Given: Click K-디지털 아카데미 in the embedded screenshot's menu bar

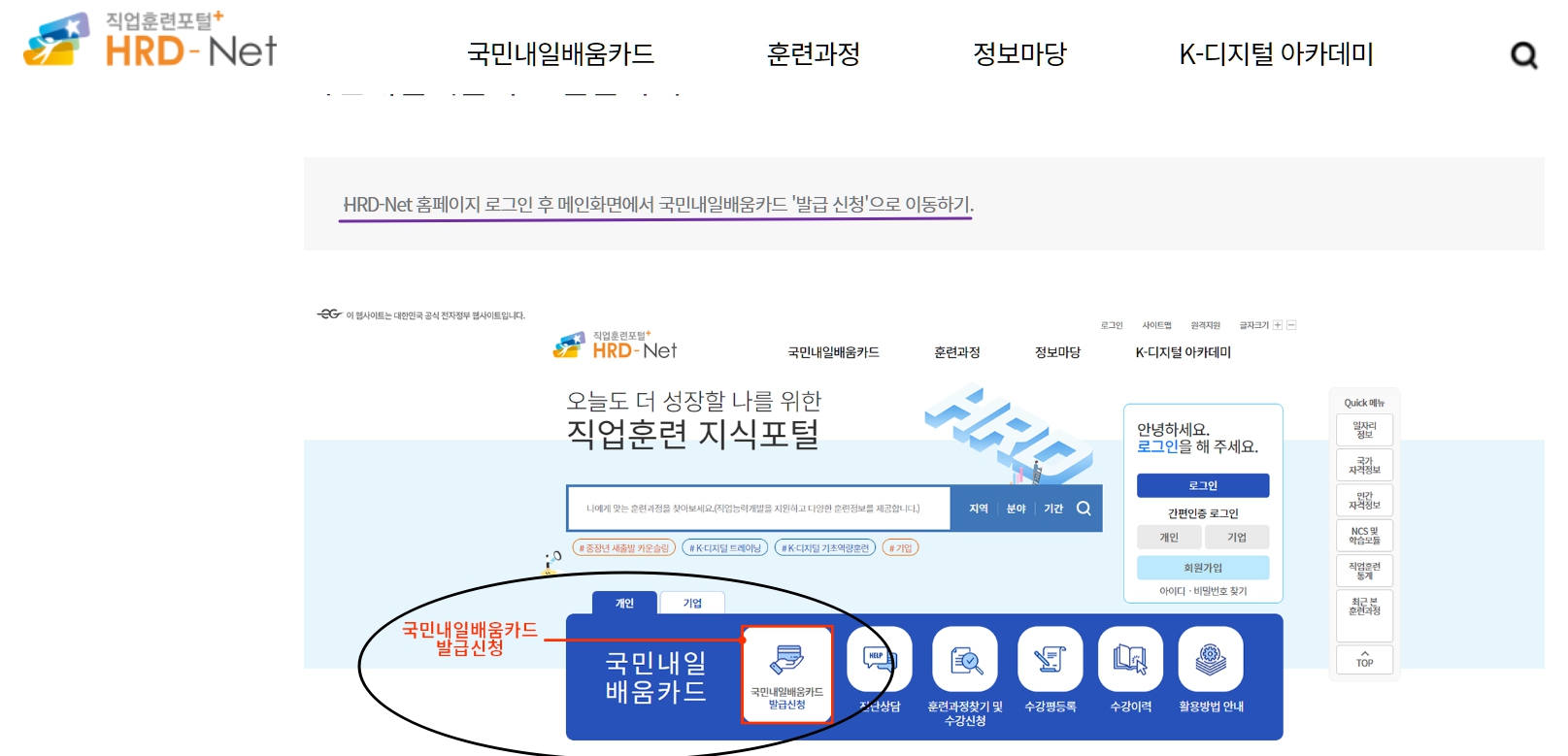Looking at the screenshot, I should click(1183, 352).
